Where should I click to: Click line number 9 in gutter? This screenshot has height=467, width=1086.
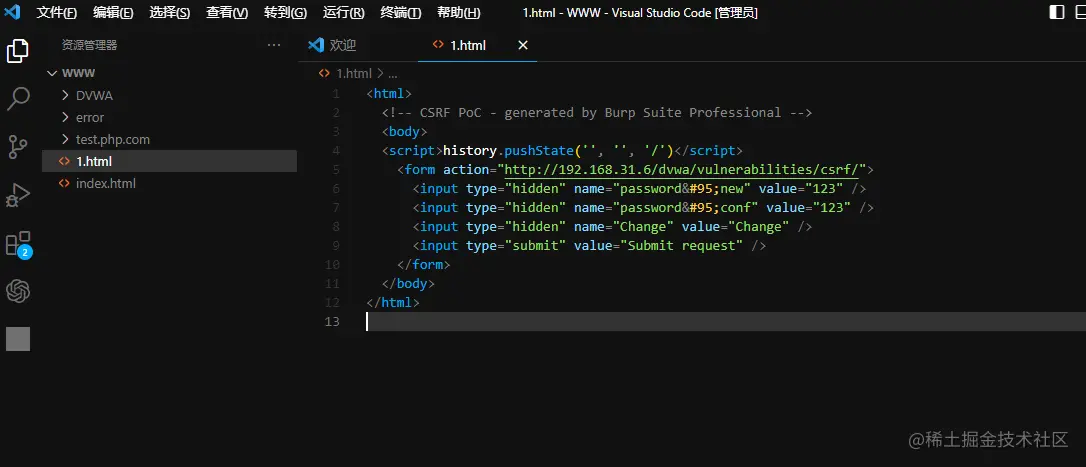point(336,245)
